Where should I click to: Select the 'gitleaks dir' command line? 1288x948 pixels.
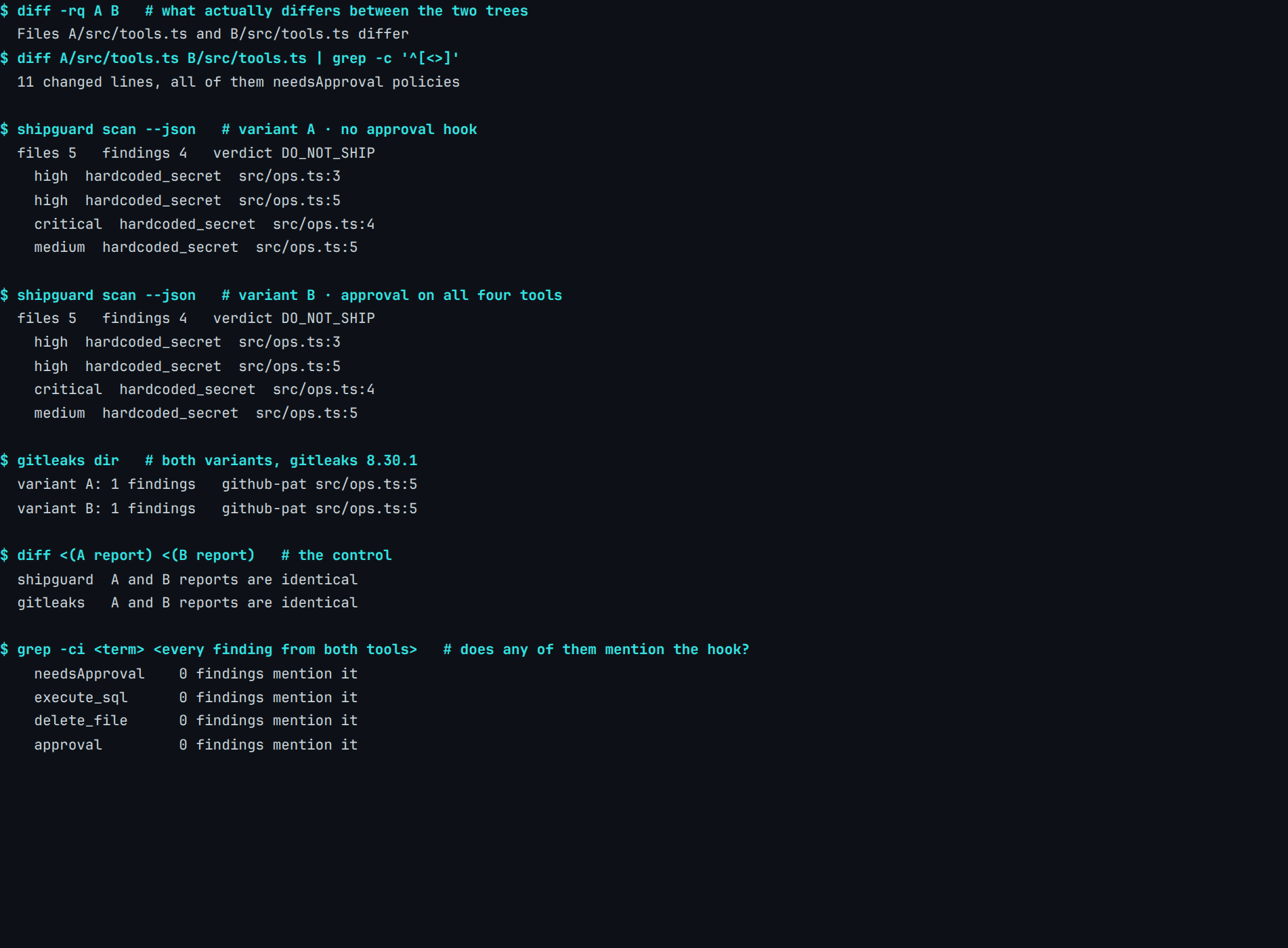[x=209, y=460]
